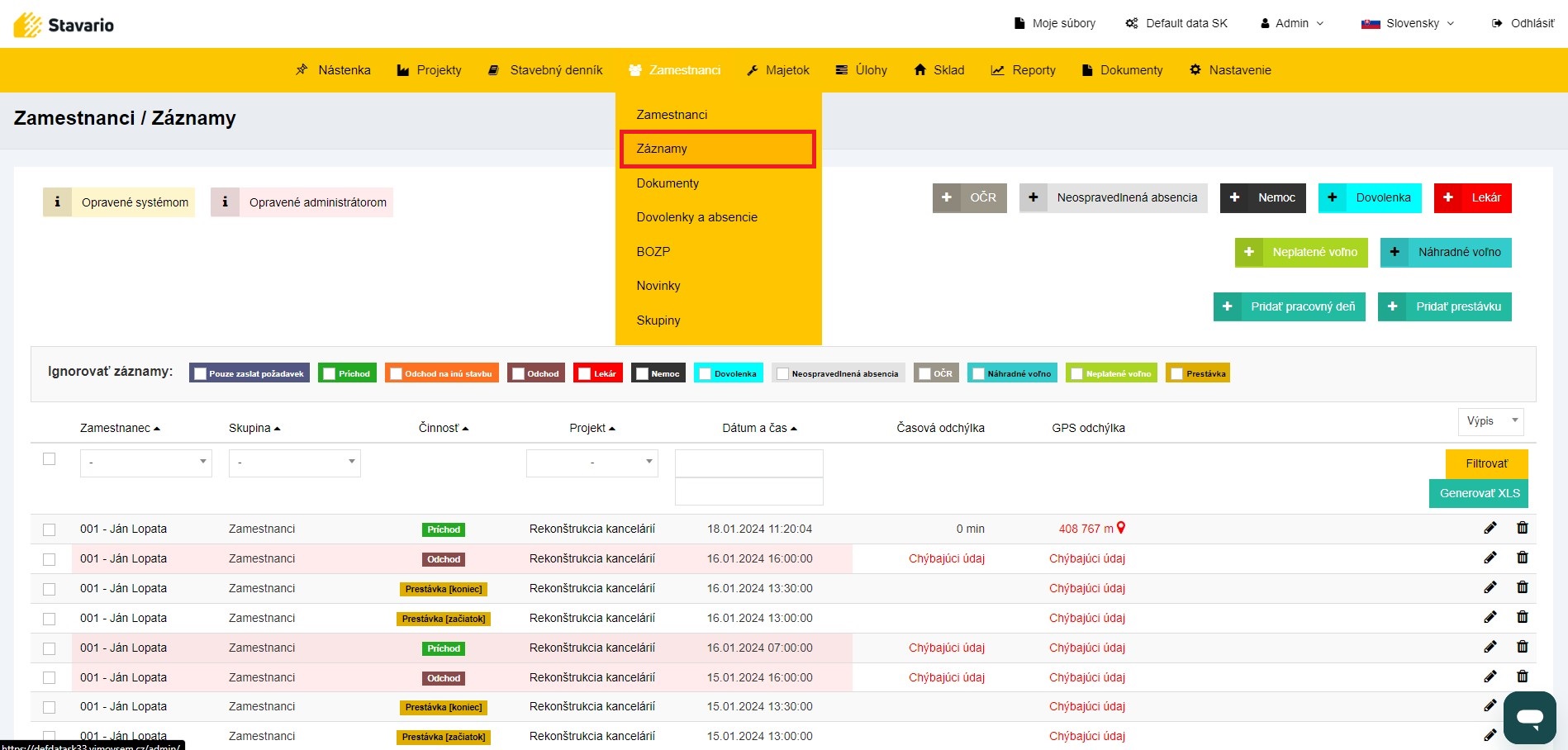Edit the 16.01.2024 07:00:00 Príchod record

click(1490, 647)
